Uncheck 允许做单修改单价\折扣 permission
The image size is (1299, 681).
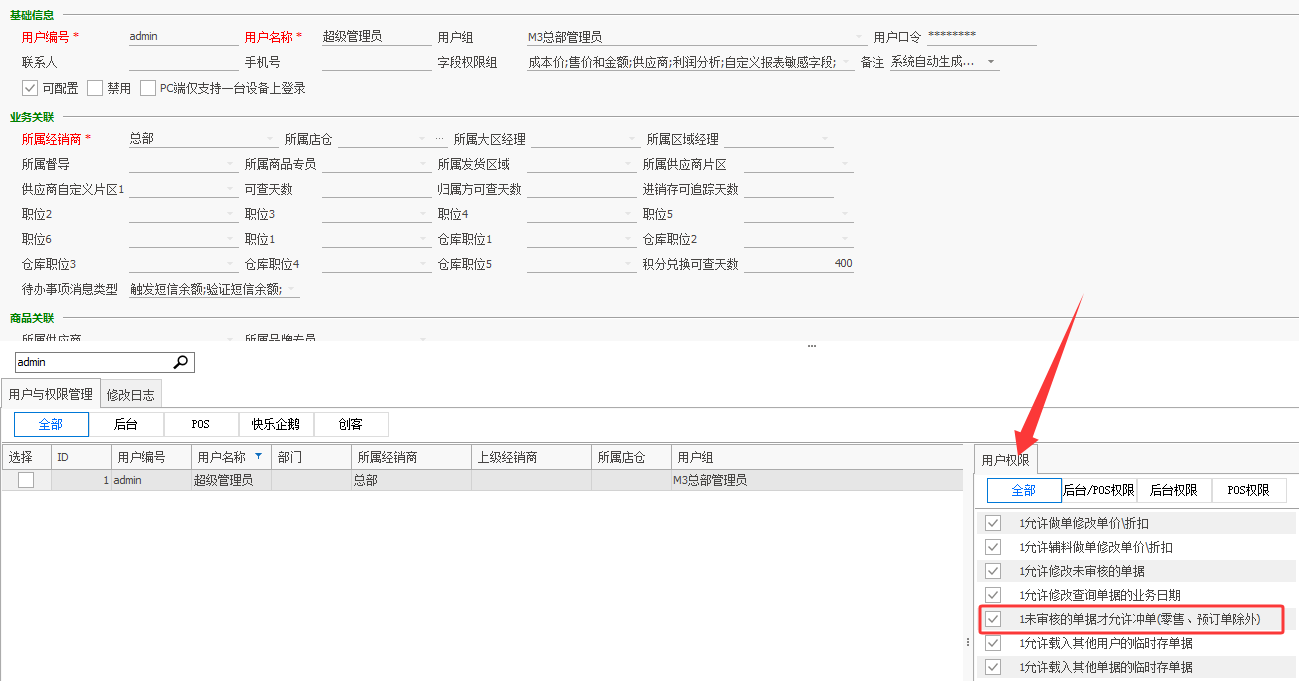(993, 523)
